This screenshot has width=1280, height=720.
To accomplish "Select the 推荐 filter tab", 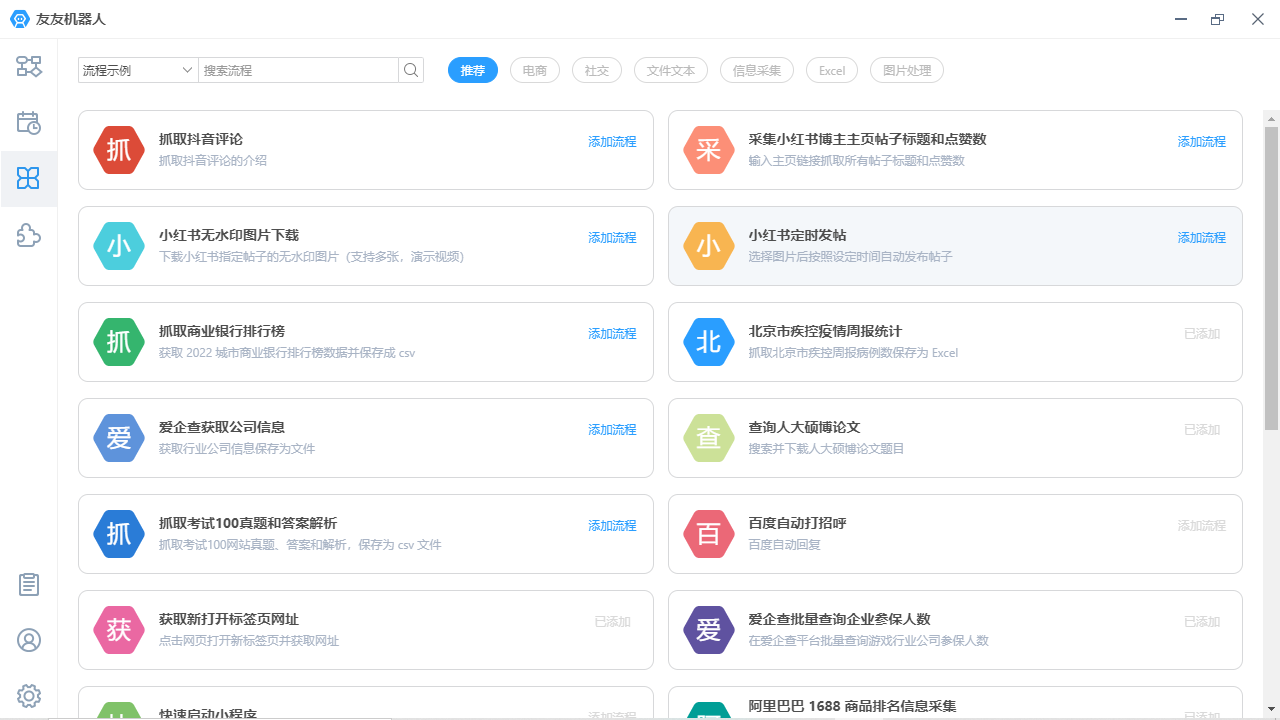I will (472, 70).
